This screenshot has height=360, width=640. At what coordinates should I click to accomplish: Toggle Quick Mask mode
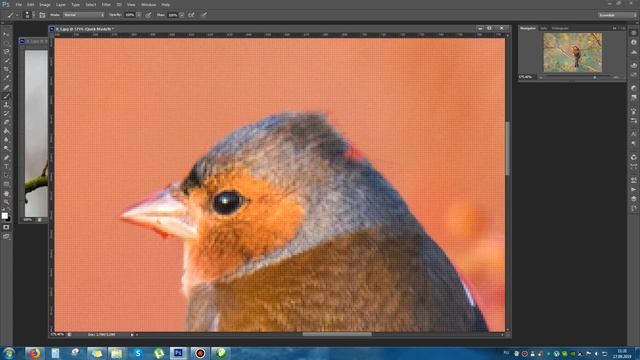6,227
